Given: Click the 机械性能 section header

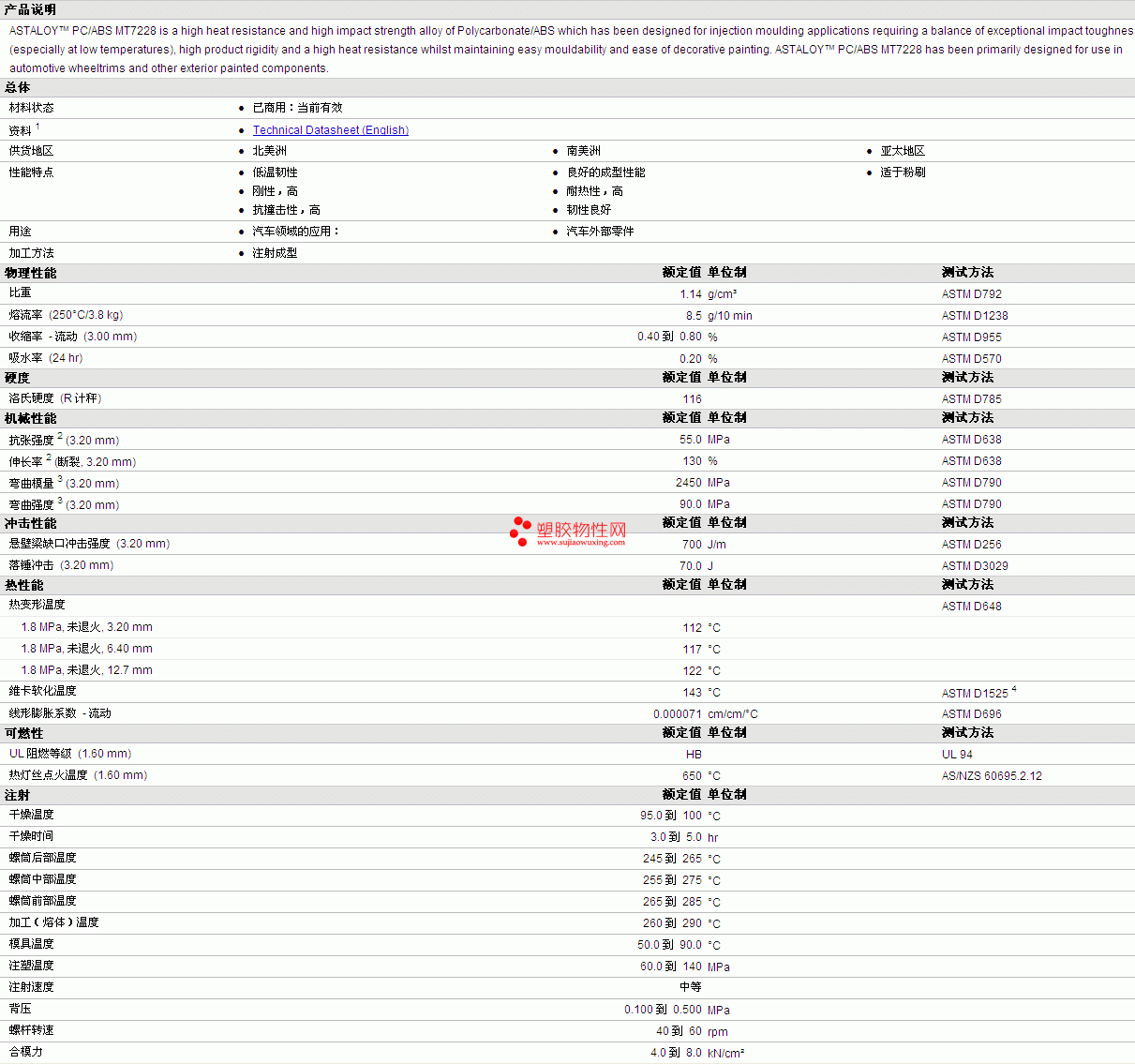Looking at the screenshot, I should tap(30, 418).
